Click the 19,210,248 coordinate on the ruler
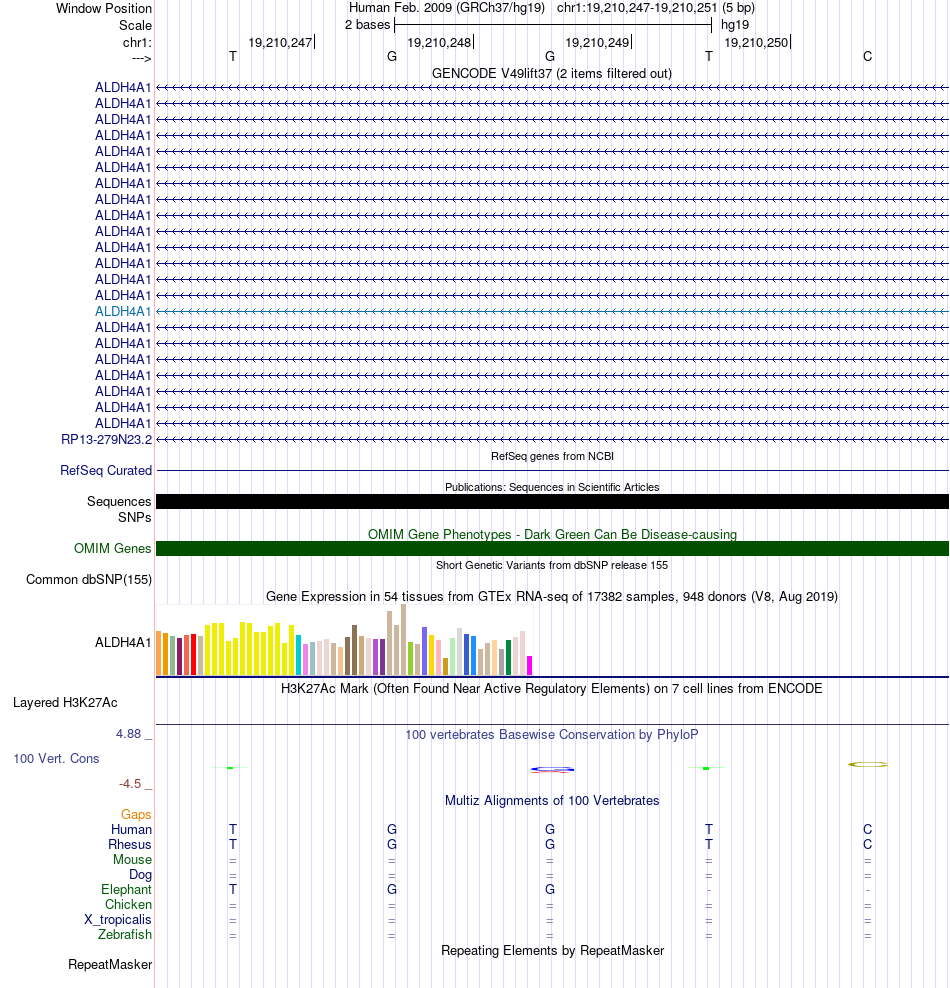This screenshot has height=988, width=950. point(439,42)
